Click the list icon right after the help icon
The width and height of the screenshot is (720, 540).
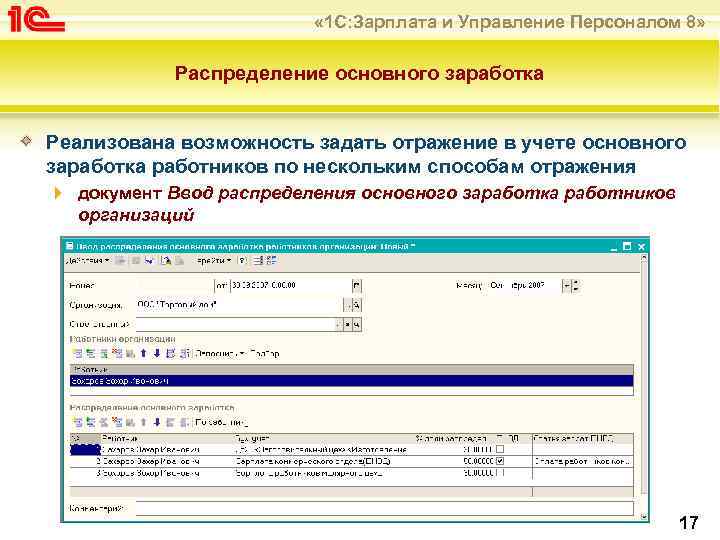tap(259, 260)
